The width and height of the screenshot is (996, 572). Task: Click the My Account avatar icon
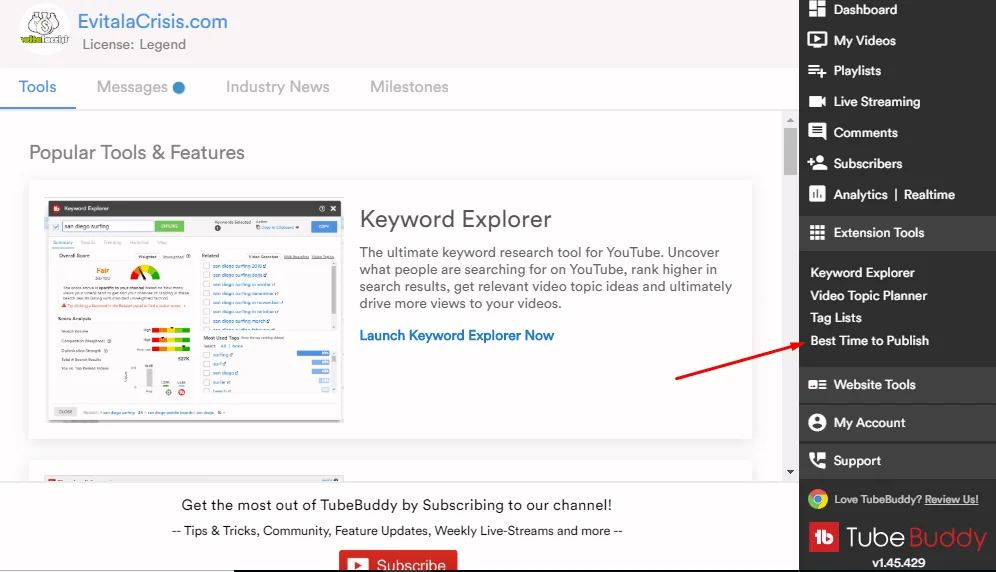click(817, 423)
